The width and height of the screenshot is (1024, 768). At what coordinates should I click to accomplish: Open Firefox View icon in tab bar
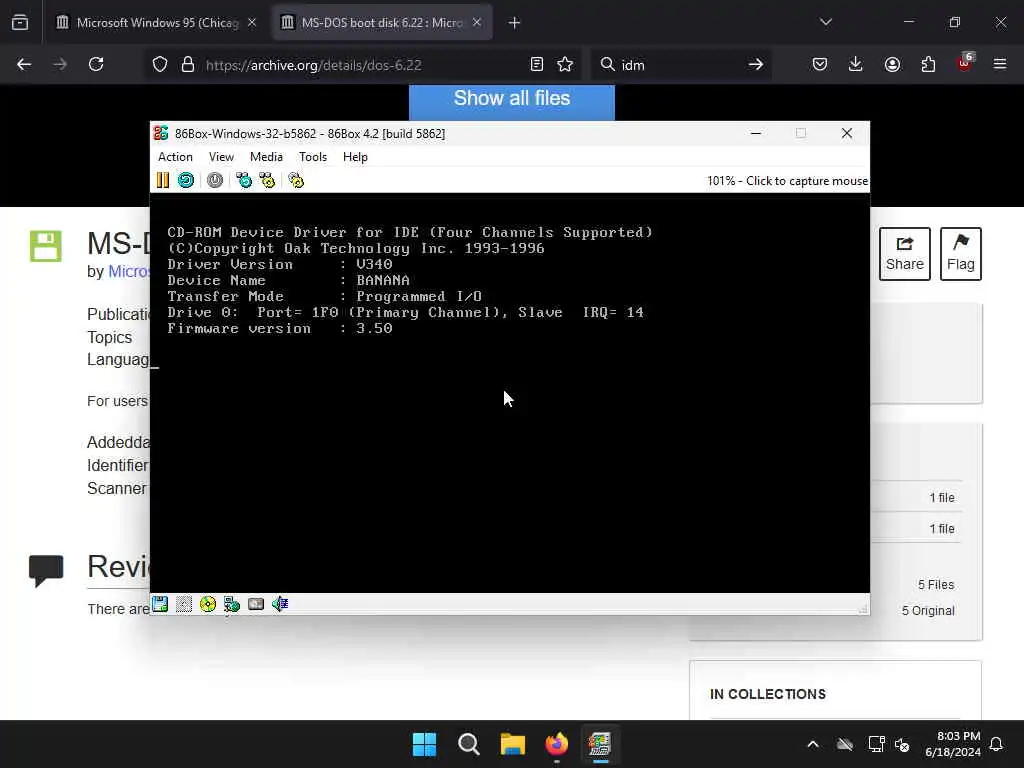point(20,23)
